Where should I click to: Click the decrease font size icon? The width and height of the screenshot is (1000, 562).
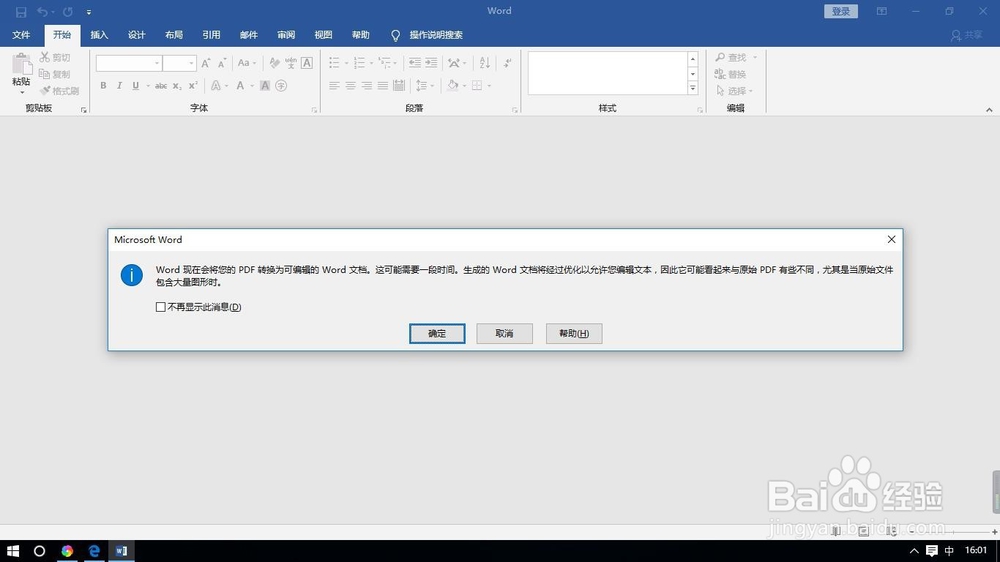click(222, 63)
